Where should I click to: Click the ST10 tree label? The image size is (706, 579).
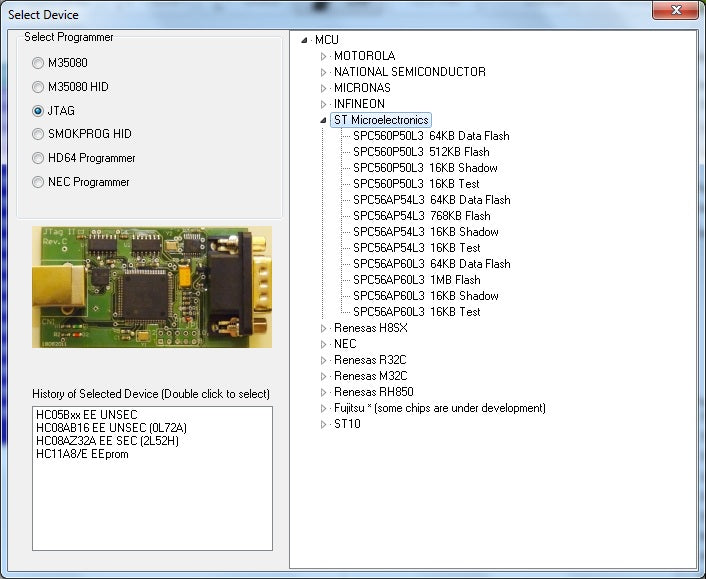click(347, 424)
